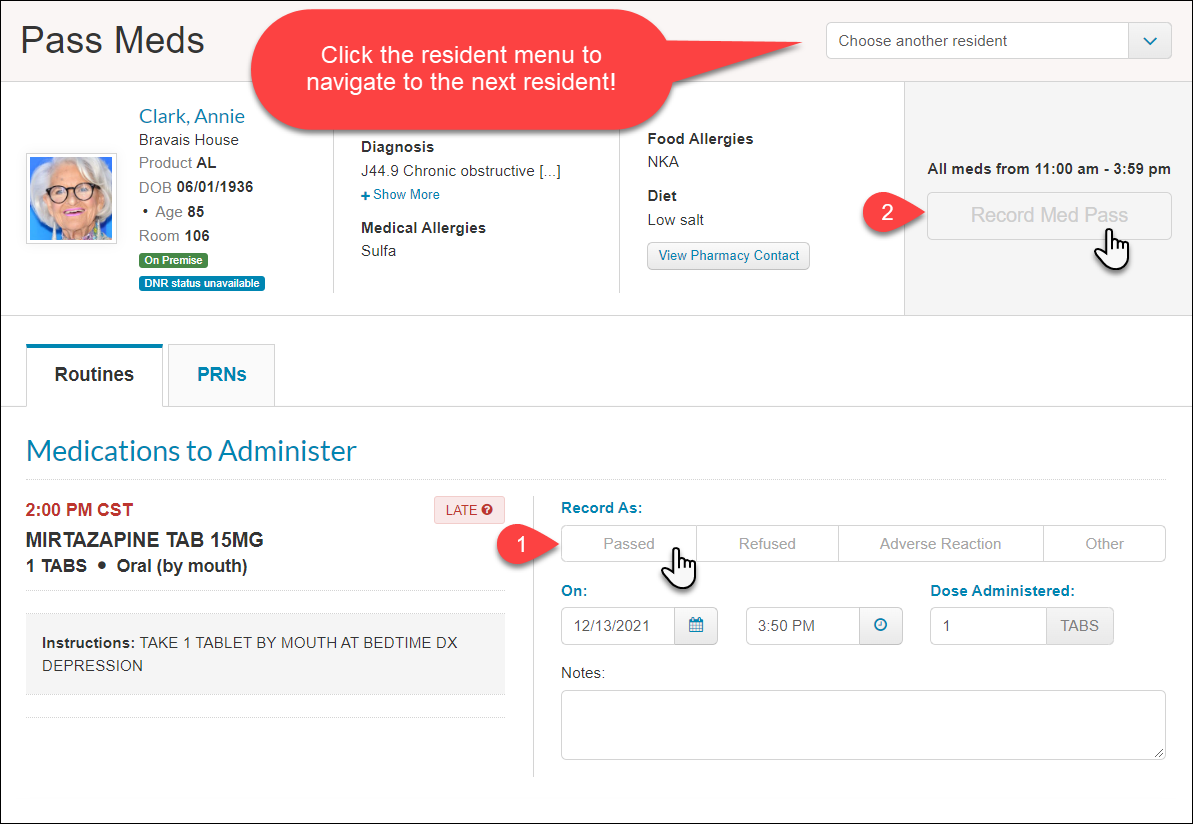Click Annie Clark's profile photo
The image size is (1193, 824).
click(x=70, y=198)
